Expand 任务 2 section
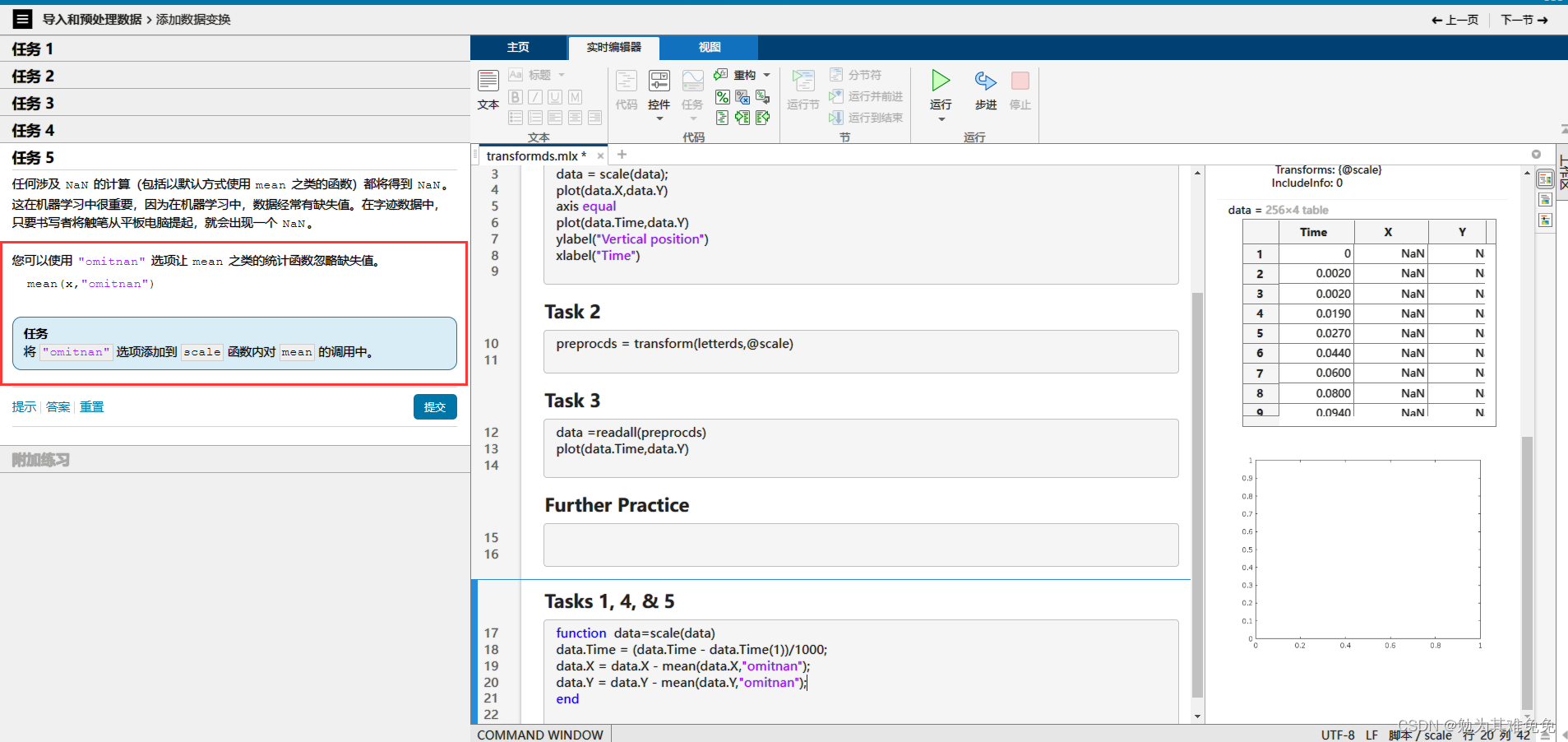This screenshot has width=1568, height=742. click(235, 76)
